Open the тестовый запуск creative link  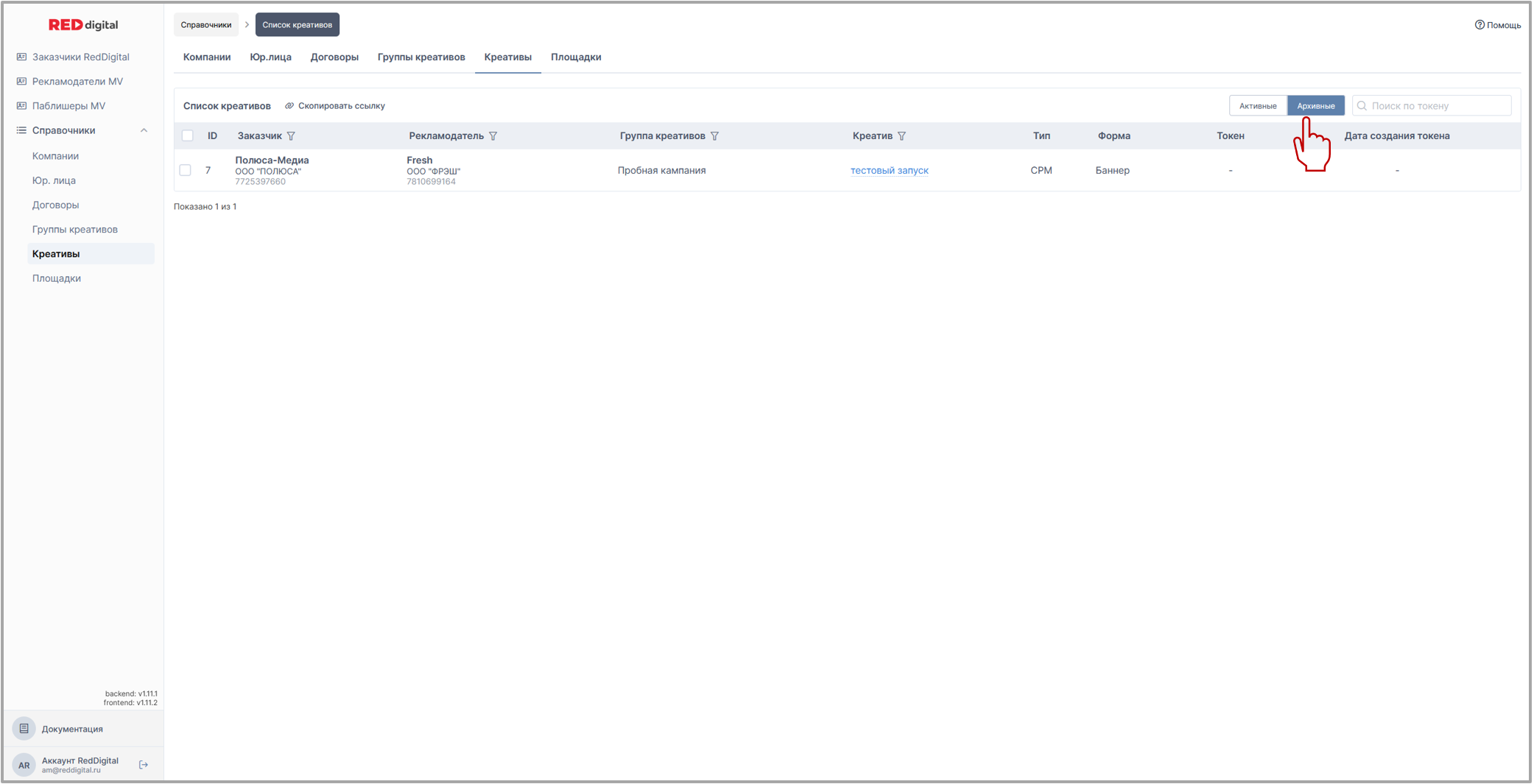pos(889,171)
